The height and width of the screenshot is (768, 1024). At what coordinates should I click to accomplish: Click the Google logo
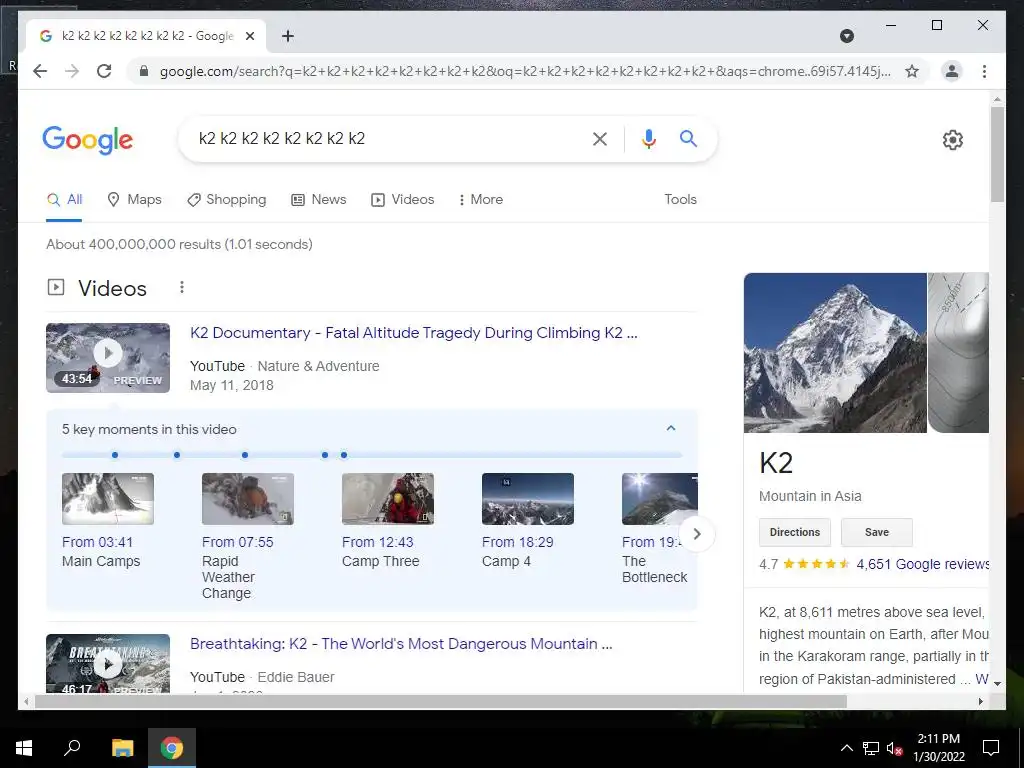coord(88,139)
